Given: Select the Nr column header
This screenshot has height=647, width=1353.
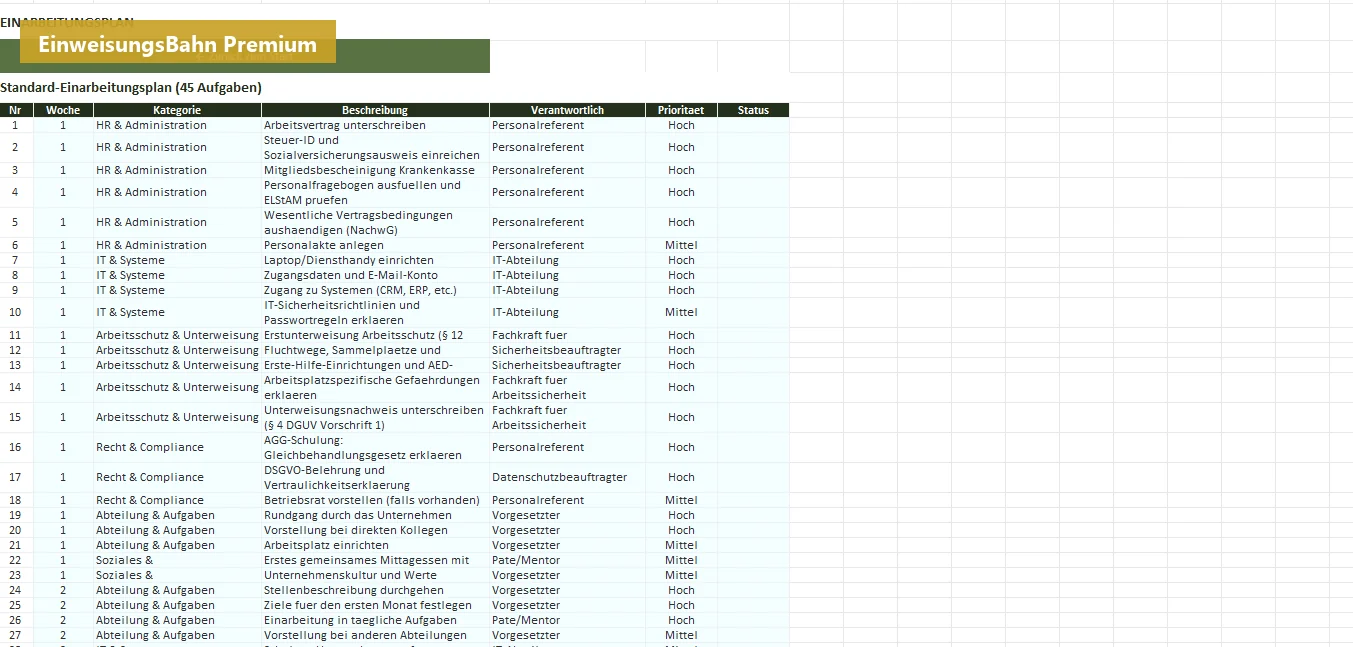Looking at the screenshot, I should 16,110.
